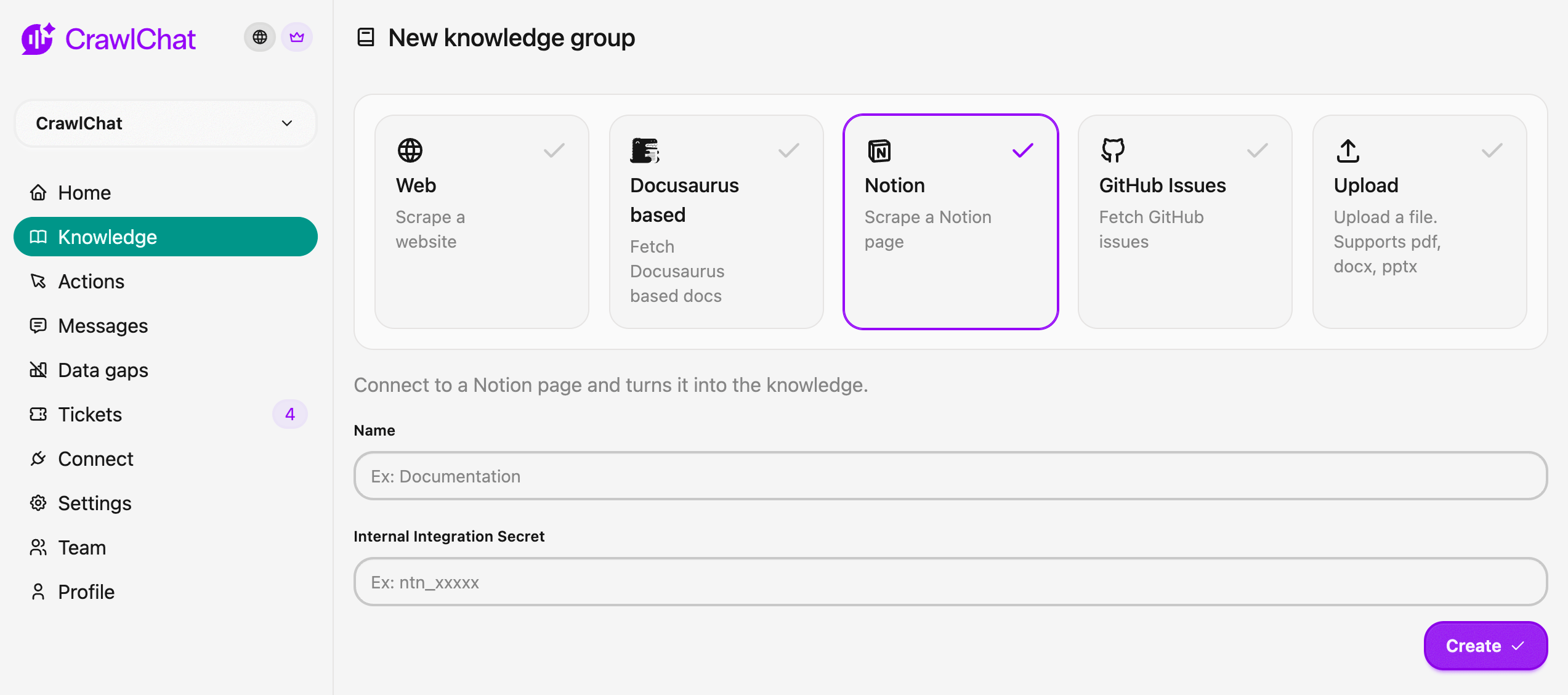Toggle the Notion card purple checkmark
1568x695 pixels.
(x=1023, y=150)
